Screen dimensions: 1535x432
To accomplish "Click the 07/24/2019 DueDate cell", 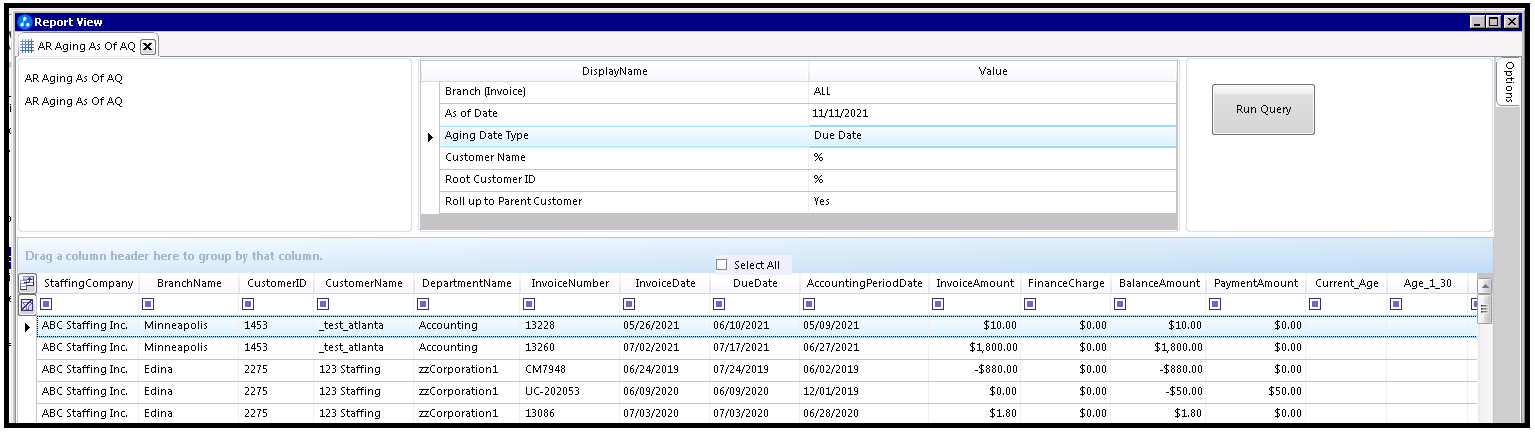I will 755,370.
